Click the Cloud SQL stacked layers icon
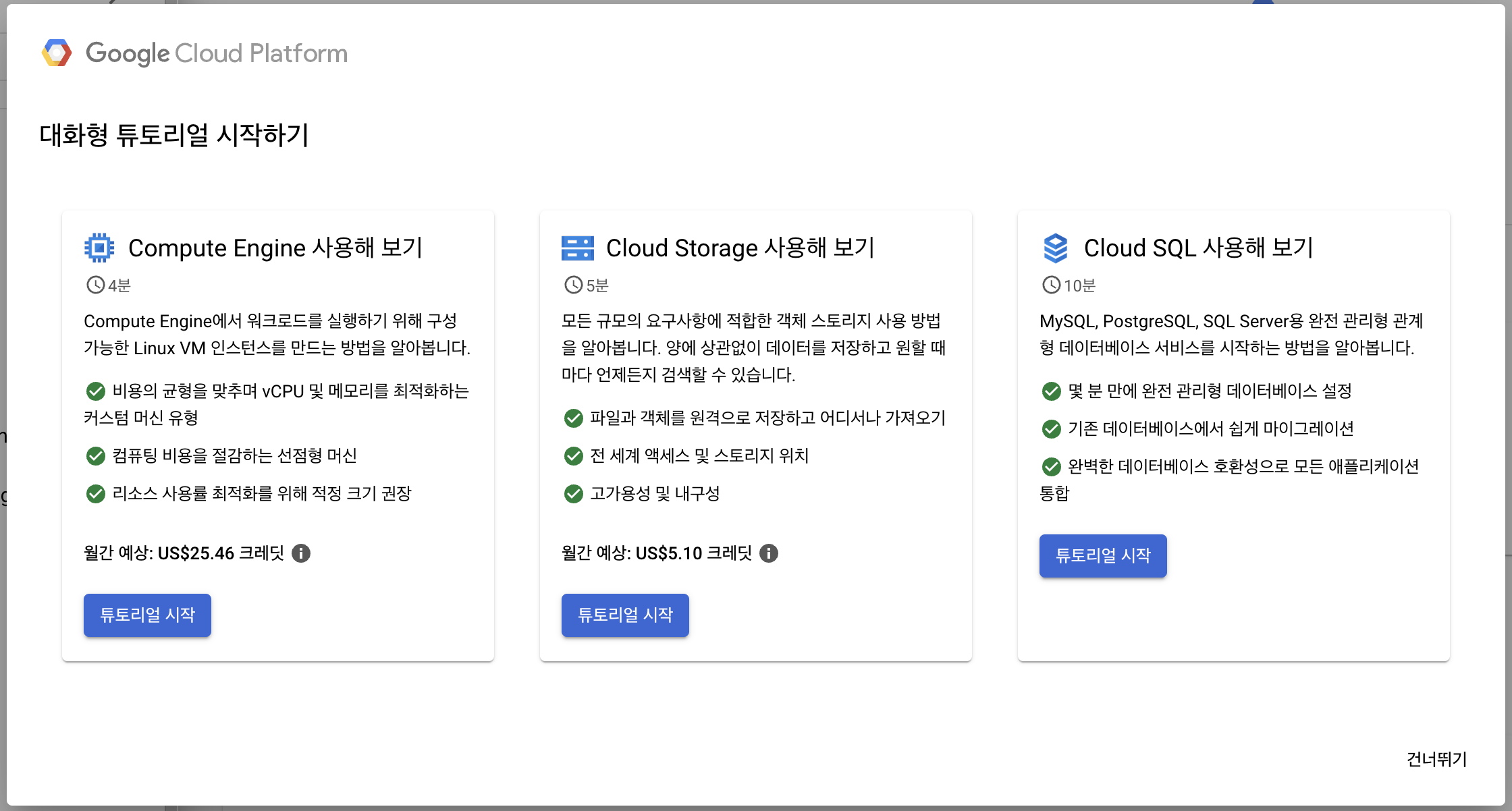The width and height of the screenshot is (1512, 811). (1055, 248)
